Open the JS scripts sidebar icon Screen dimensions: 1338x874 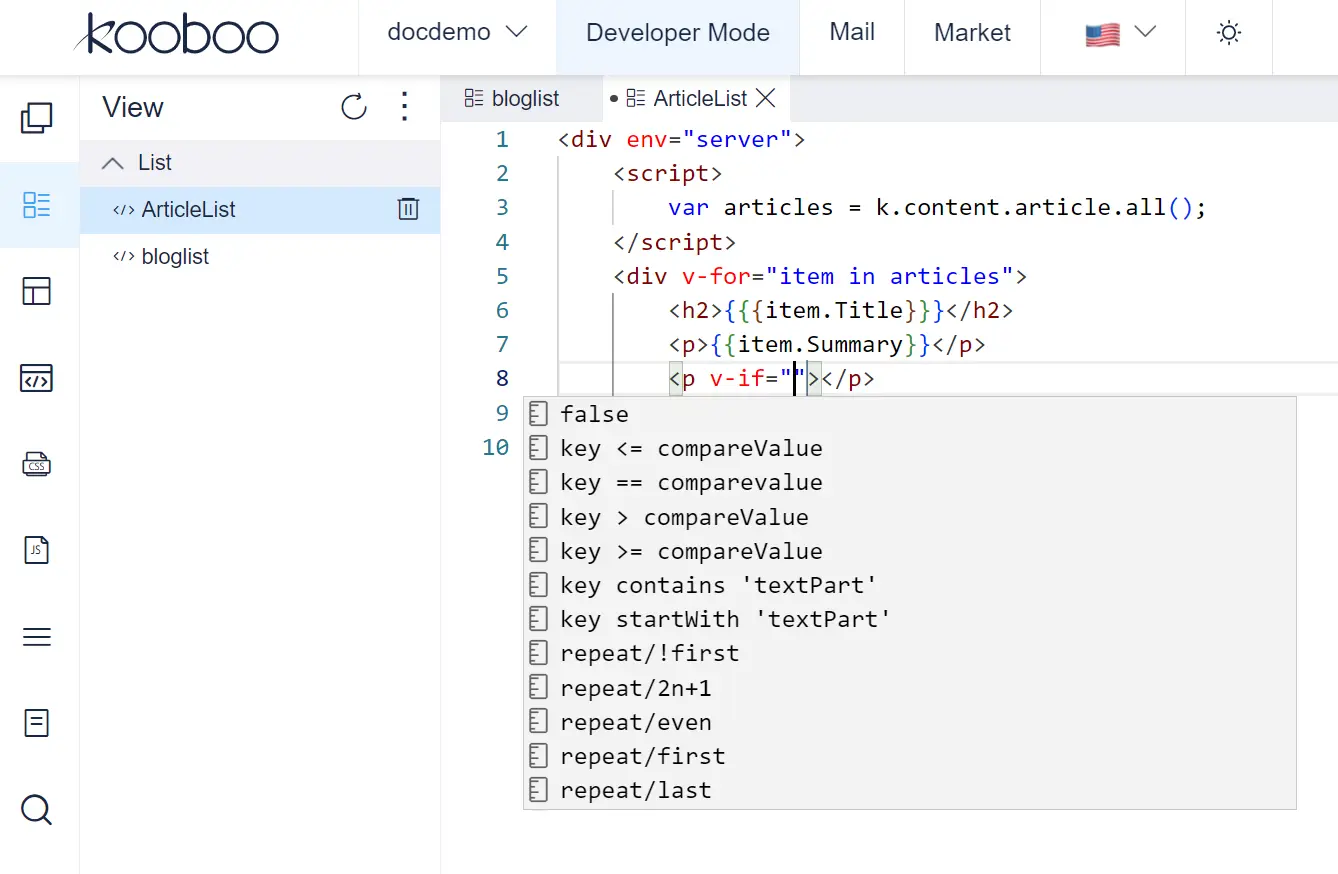click(x=37, y=550)
